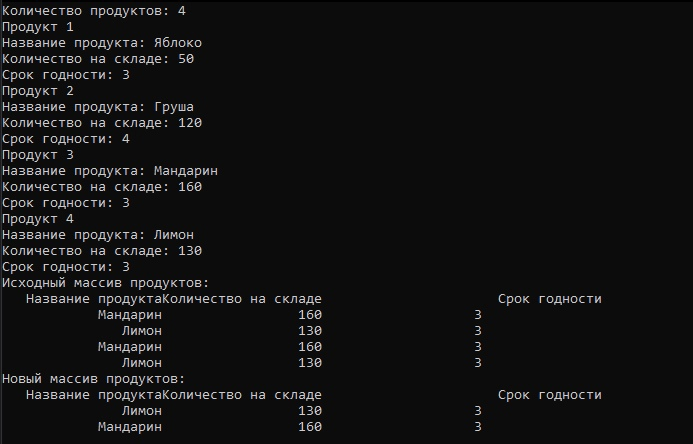Click the "Продукт 2" heading line

tap(37, 91)
